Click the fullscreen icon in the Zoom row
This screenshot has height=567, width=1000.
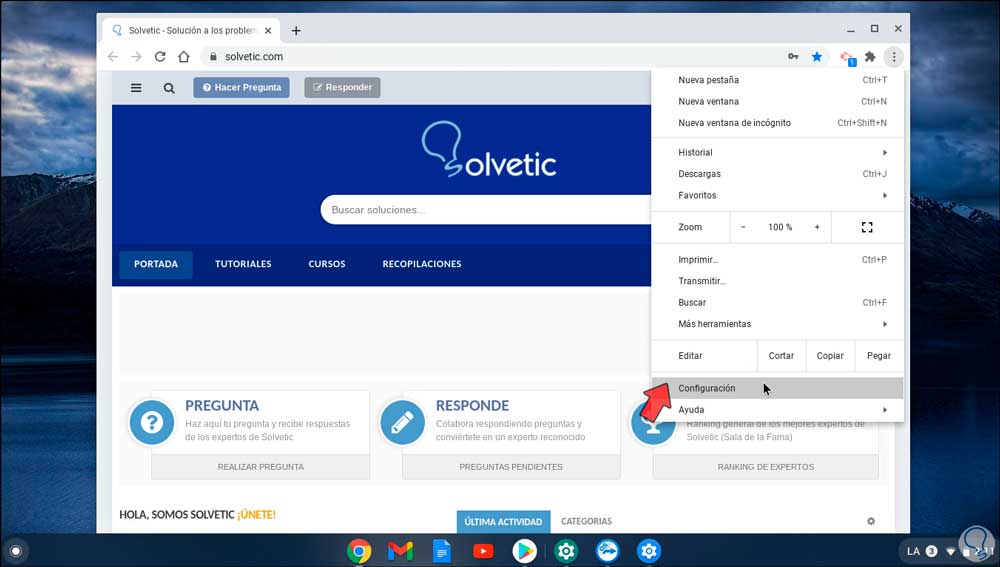tap(867, 227)
